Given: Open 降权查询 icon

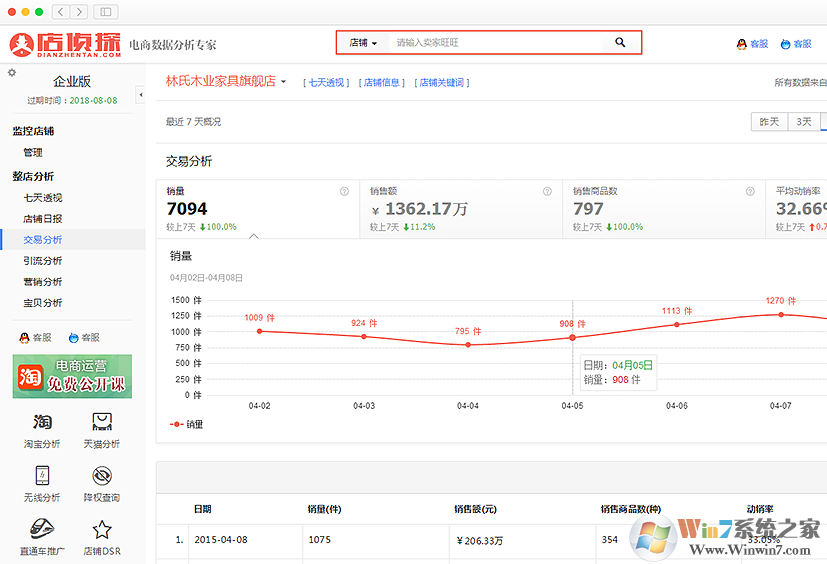Looking at the screenshot, I should tap(101, 475).
